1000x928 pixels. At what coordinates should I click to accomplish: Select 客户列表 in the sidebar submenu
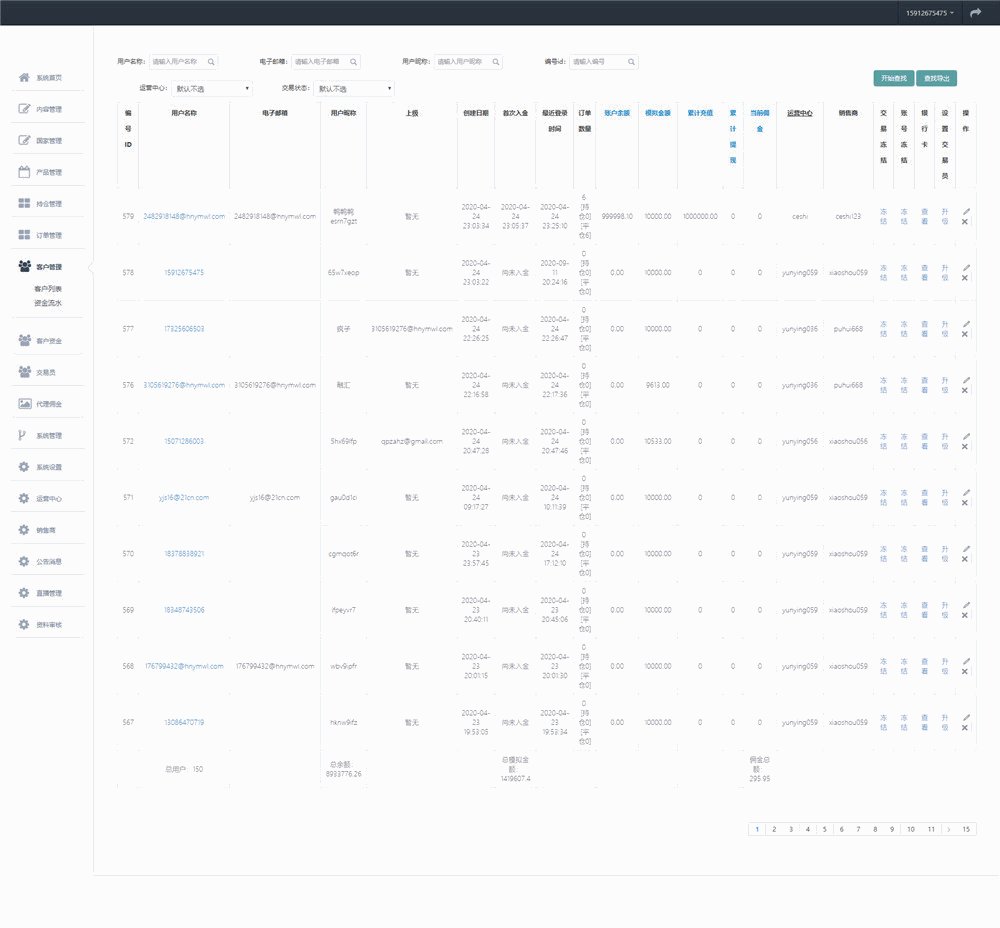[47, 288]
